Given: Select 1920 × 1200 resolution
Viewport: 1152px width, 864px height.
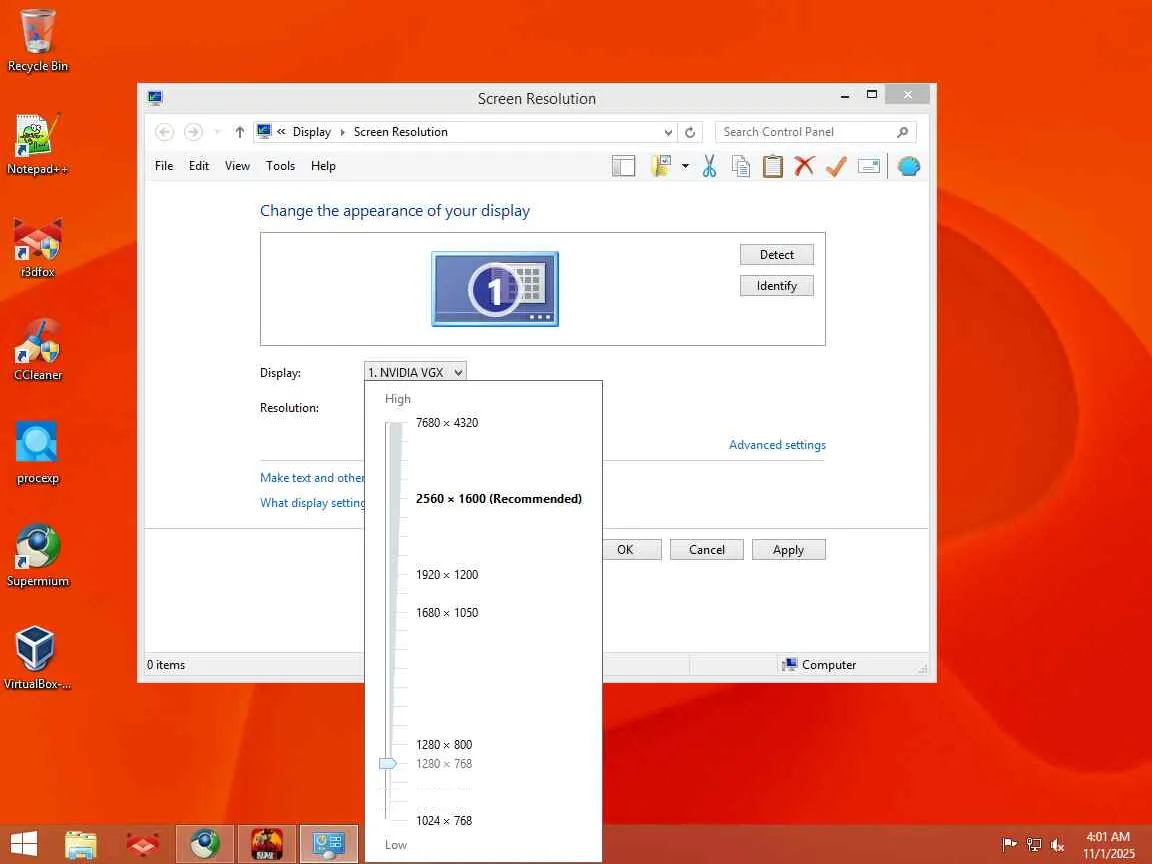Looking at the screenshot, I should tap(447, 575).
